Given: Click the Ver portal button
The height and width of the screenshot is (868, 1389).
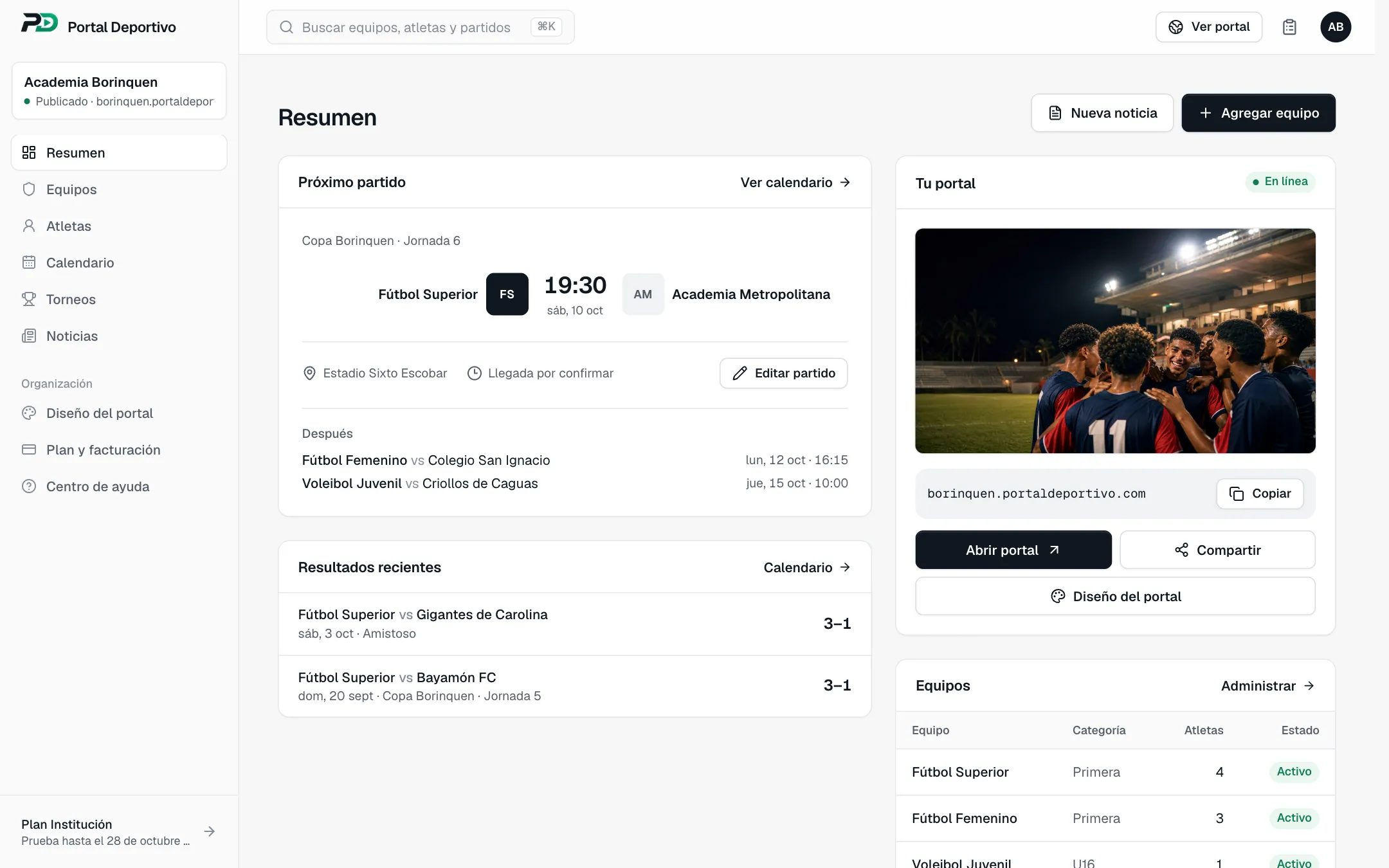Looking at the screenshot, I should tap(1208, 27).
